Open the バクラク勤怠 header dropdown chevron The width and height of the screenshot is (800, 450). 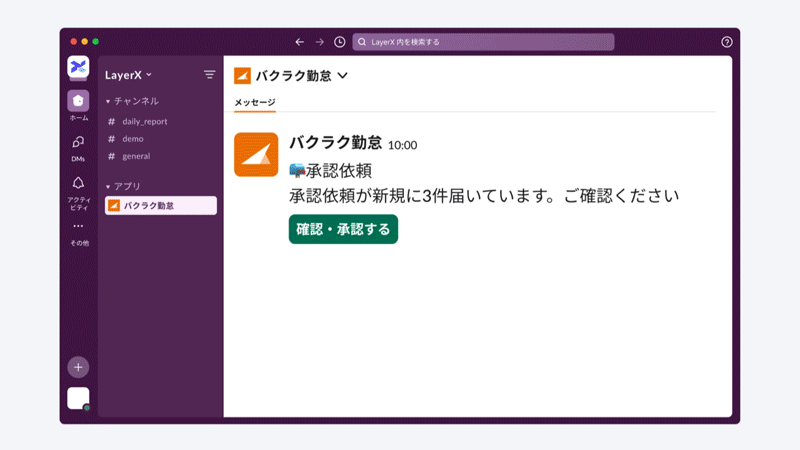343,76
